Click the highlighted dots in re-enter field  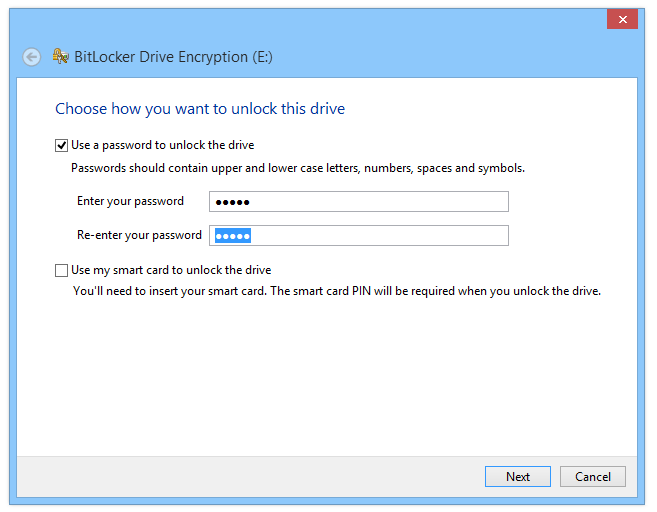tap(233, 236)
